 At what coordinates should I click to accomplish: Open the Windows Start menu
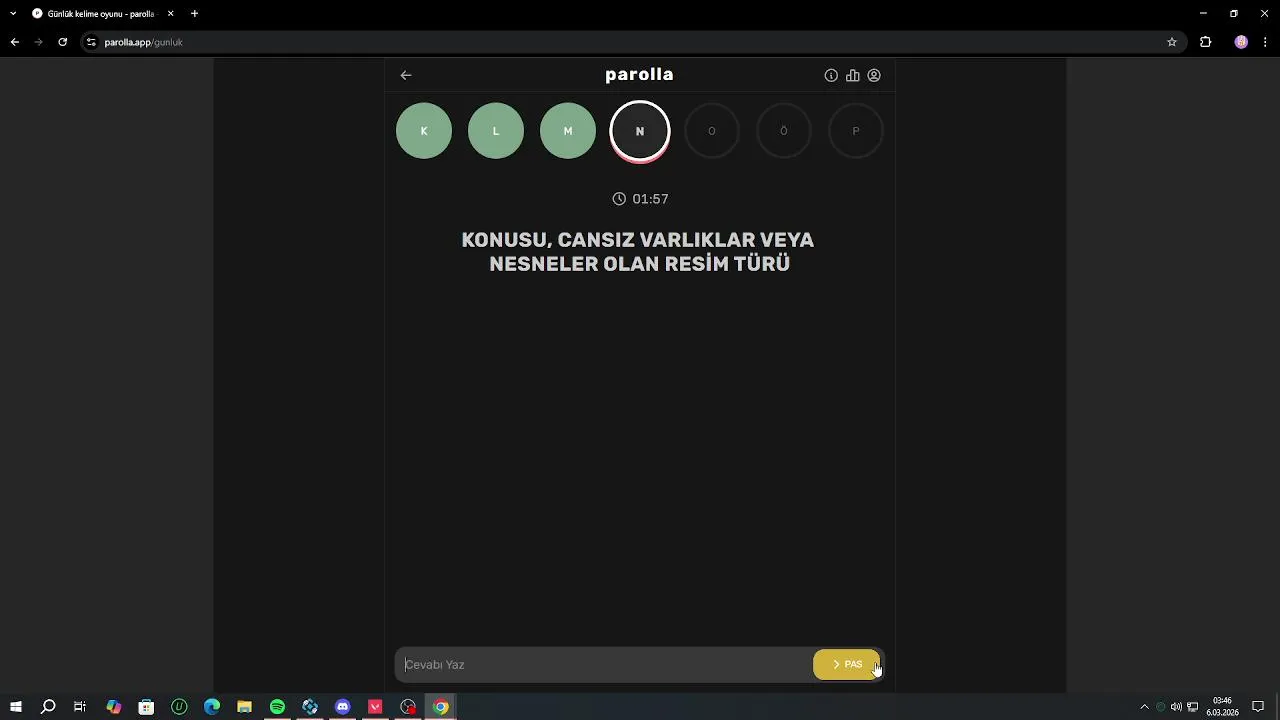coord(16,707)
